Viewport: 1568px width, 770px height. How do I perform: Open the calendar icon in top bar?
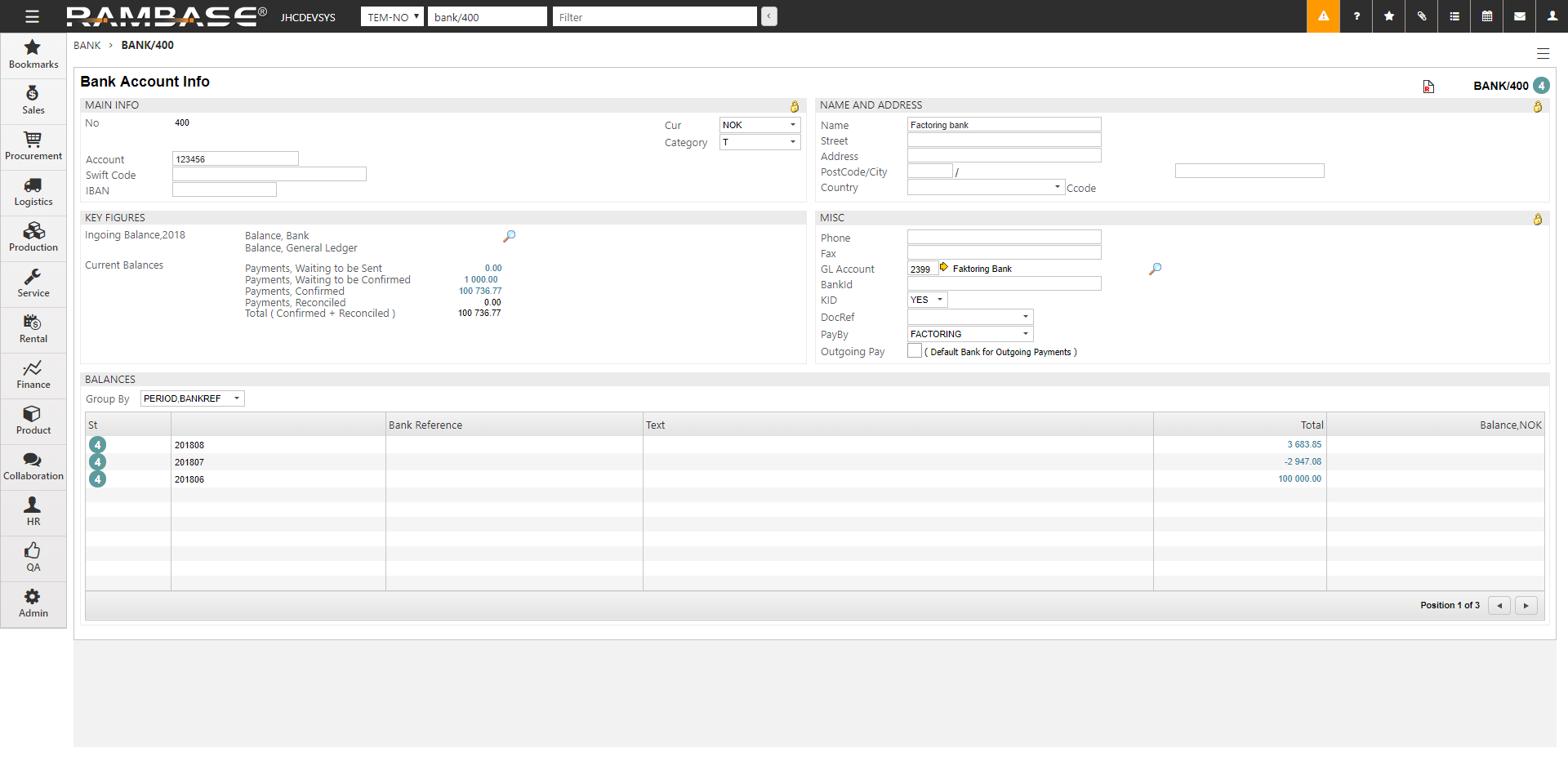(1487, 16)
